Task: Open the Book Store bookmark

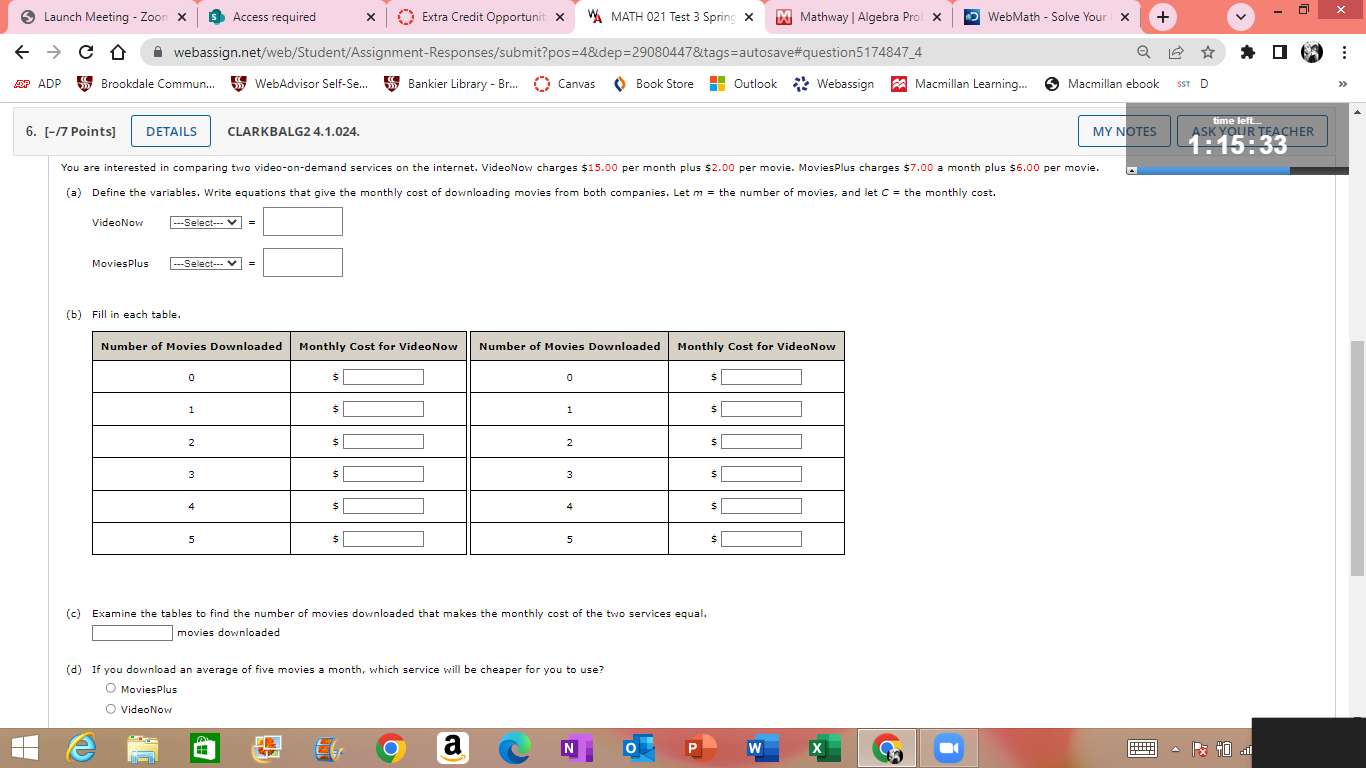Action: coord(653,84)
